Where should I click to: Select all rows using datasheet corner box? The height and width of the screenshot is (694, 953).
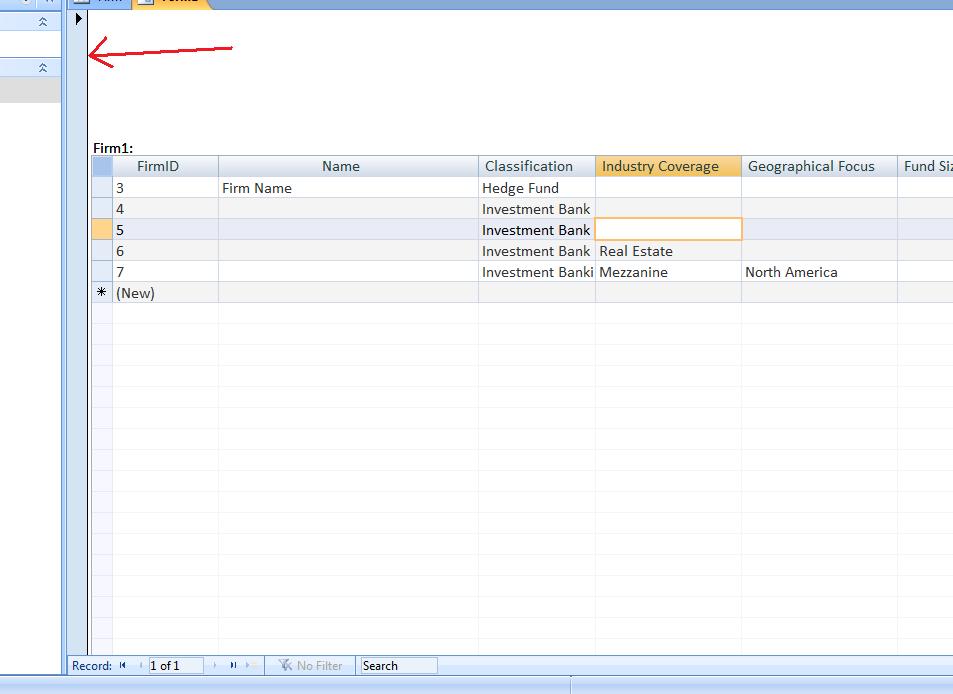tap(102, 166)
